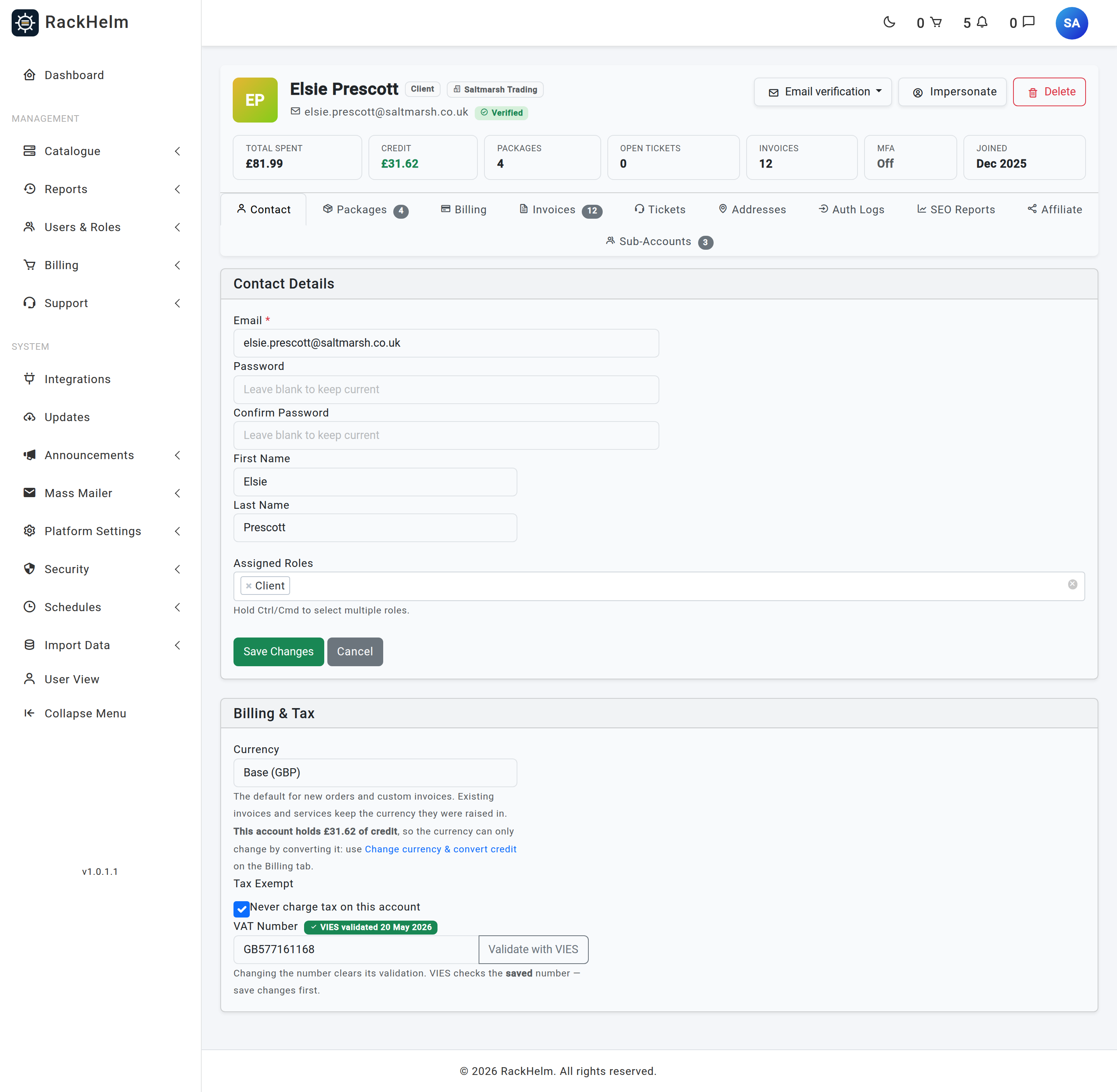The width and height of the screenshot is (1117, 1092).
Task: Click the EP profile avatar
Action: coord(255,100)
